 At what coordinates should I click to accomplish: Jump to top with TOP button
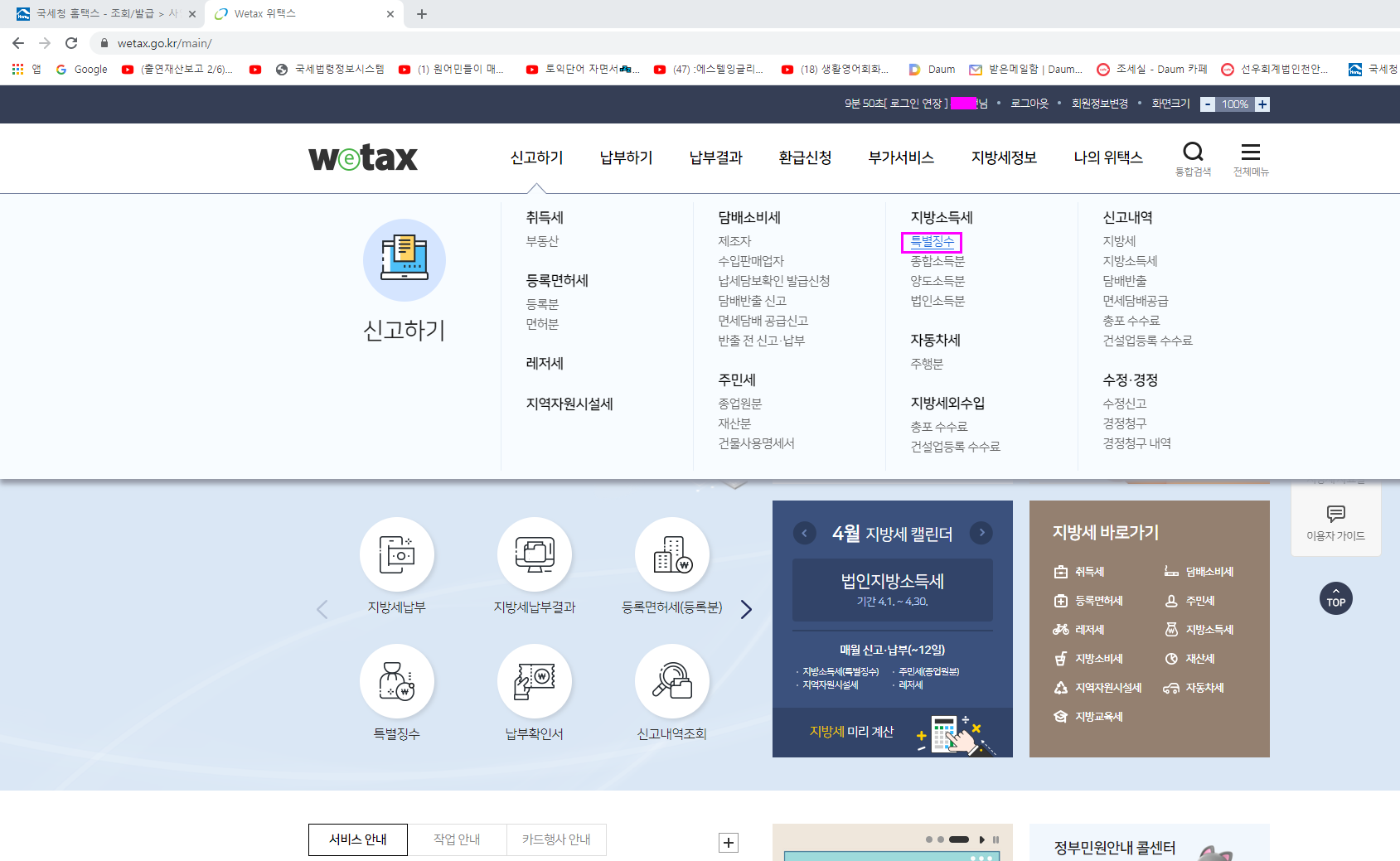[x=1335, y=598]
